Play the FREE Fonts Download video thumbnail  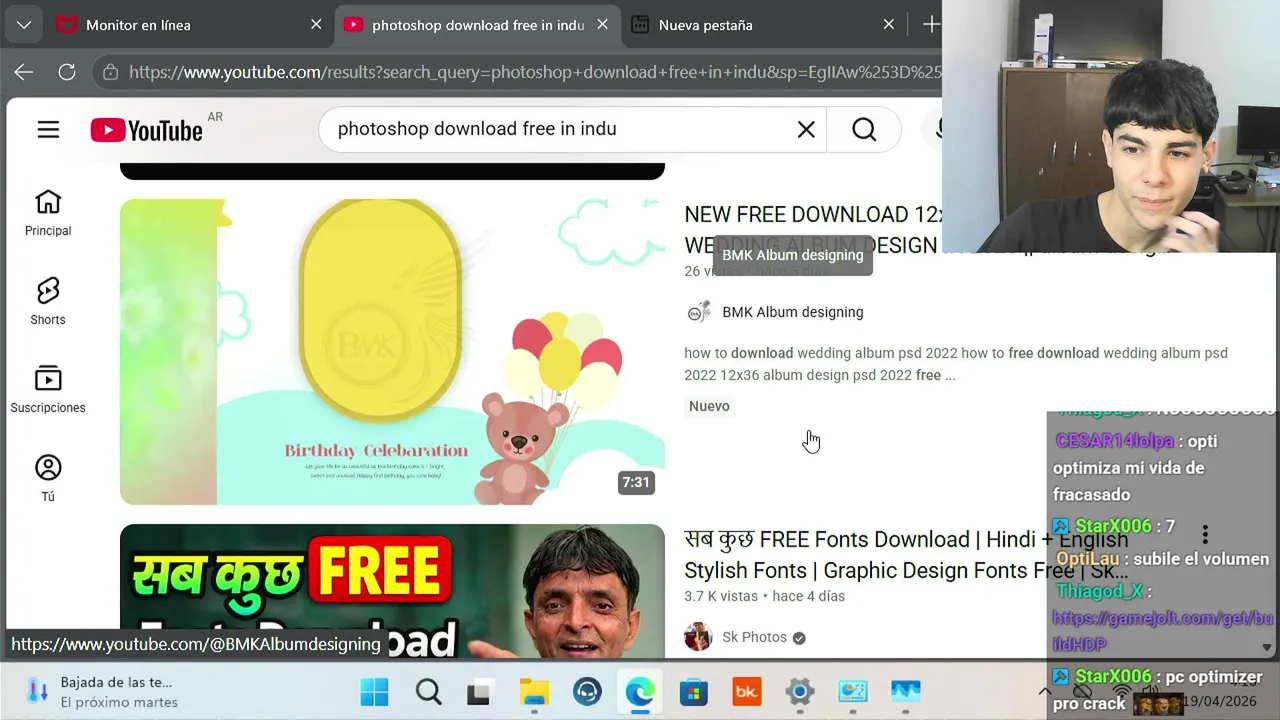(392, 591)
